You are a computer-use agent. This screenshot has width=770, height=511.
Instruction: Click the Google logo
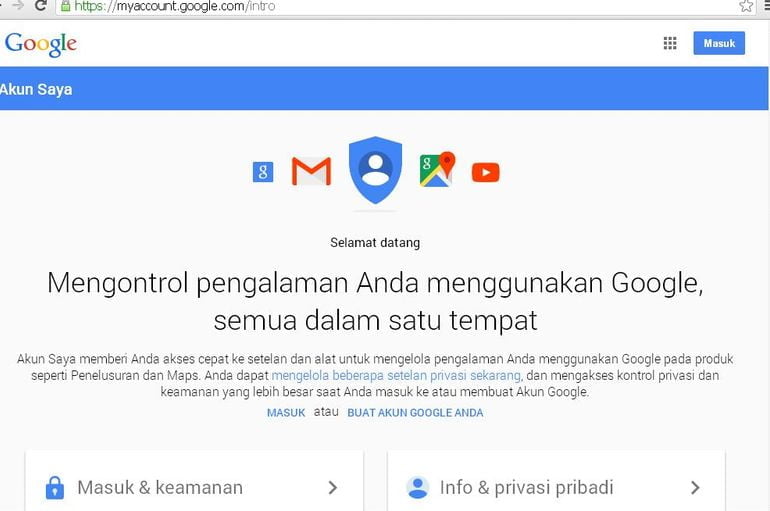(41, 44)
